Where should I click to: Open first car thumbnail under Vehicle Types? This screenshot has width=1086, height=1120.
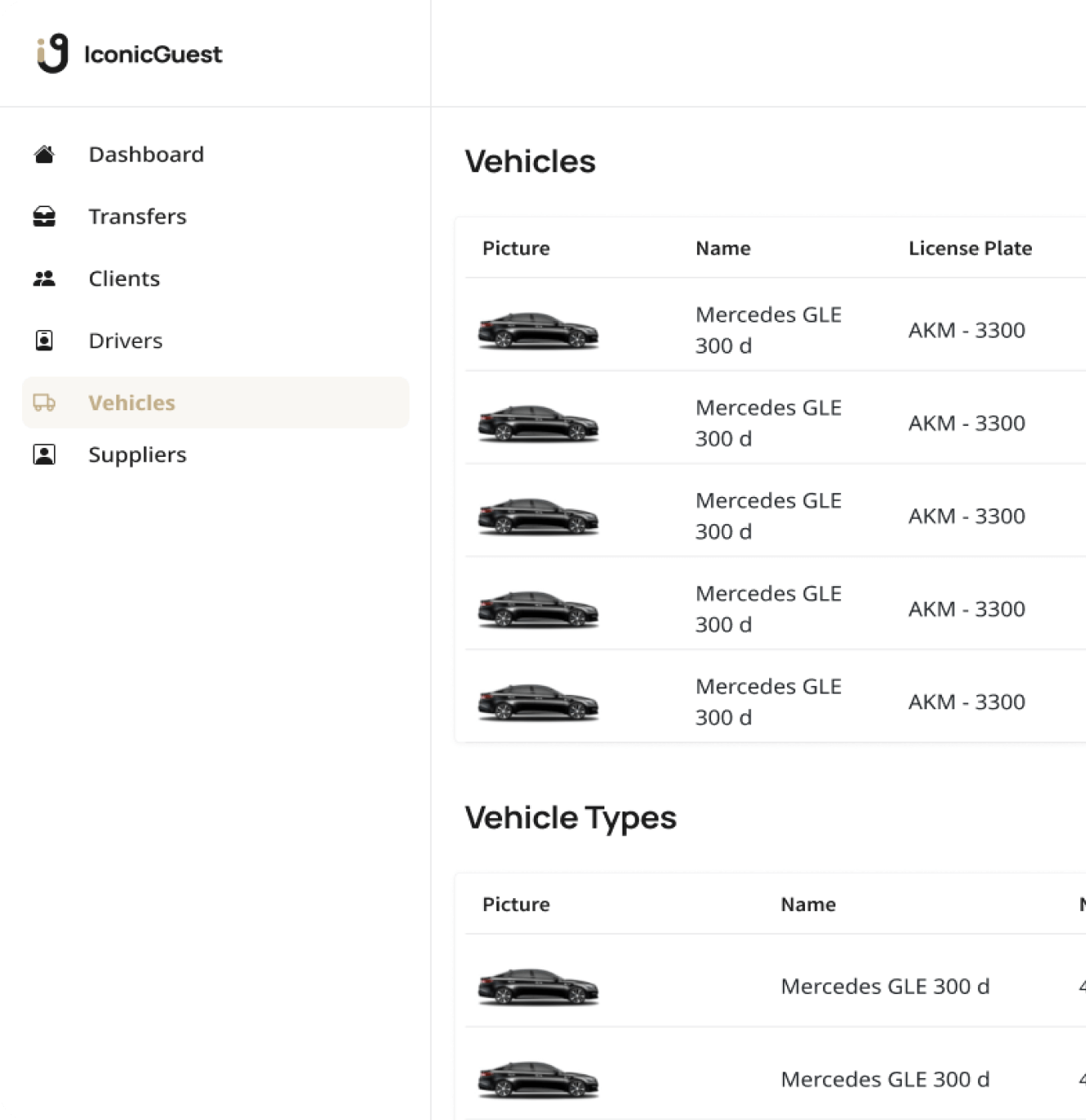point(538,986)
